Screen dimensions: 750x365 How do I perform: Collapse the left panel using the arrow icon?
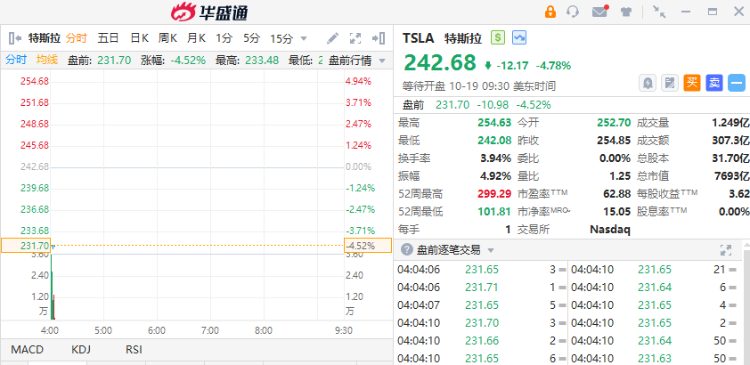coord(15,38)
